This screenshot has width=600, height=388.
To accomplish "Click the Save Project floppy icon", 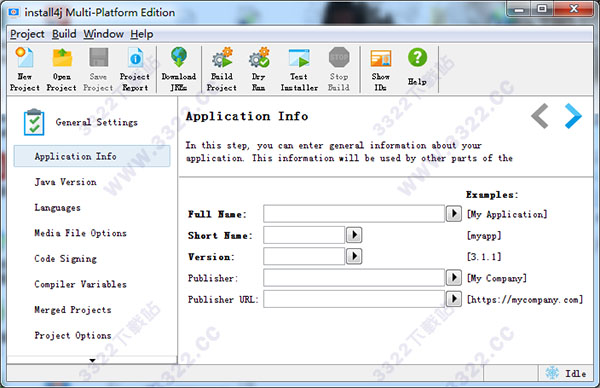I will [x=99, y=57].
